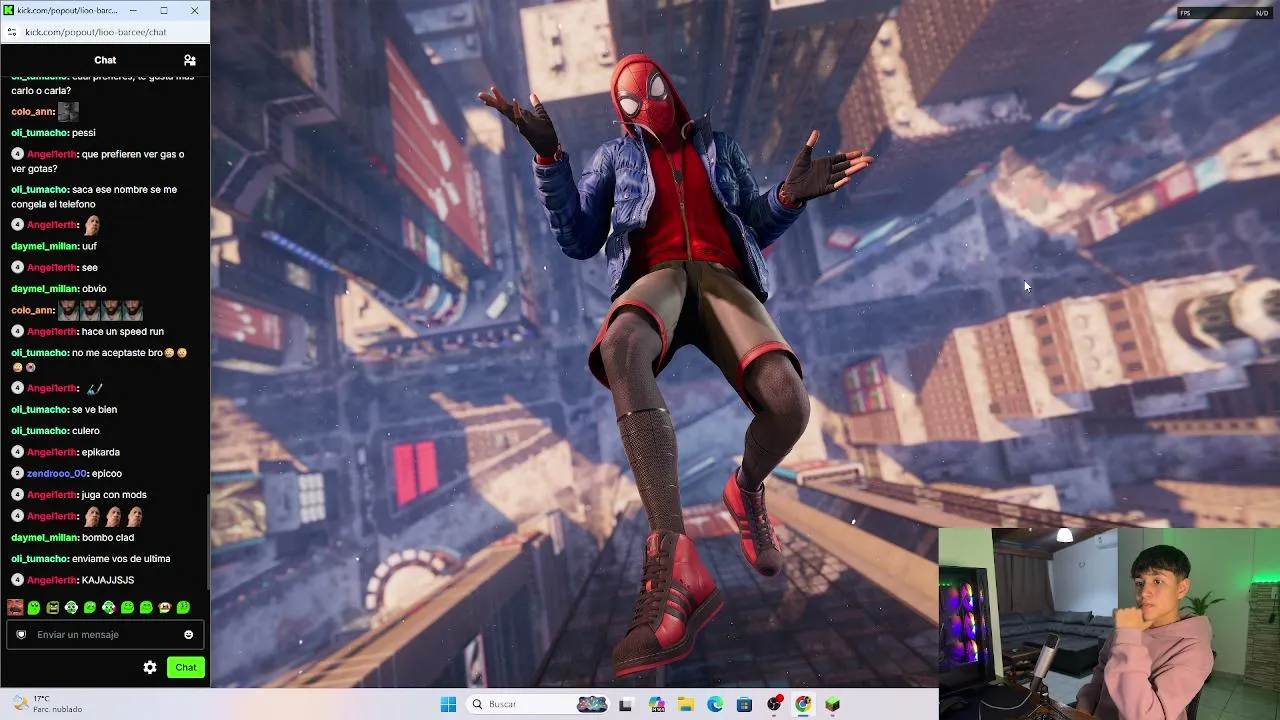Viewport: 1280px width, 720px height.
Task: Pick the angry olive-green face quick emote
Action: click(x=53, y=607)
